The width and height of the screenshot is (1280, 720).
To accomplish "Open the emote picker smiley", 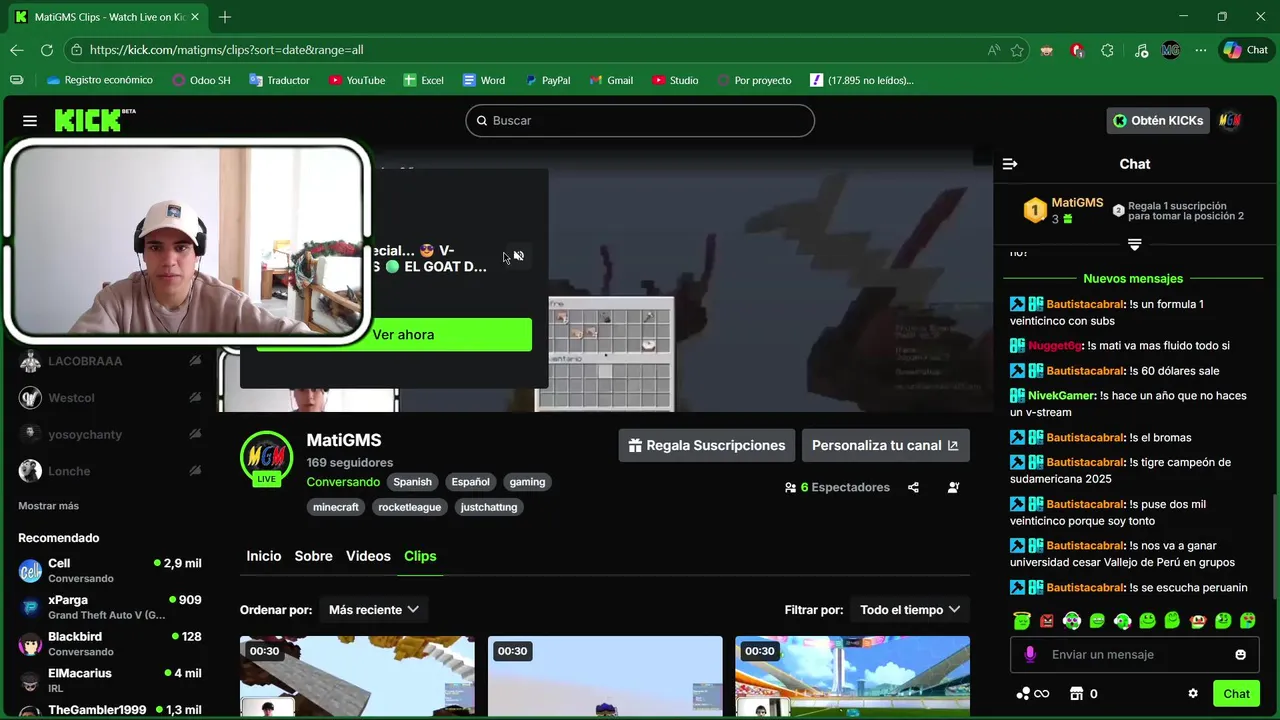I will 1241,655.
